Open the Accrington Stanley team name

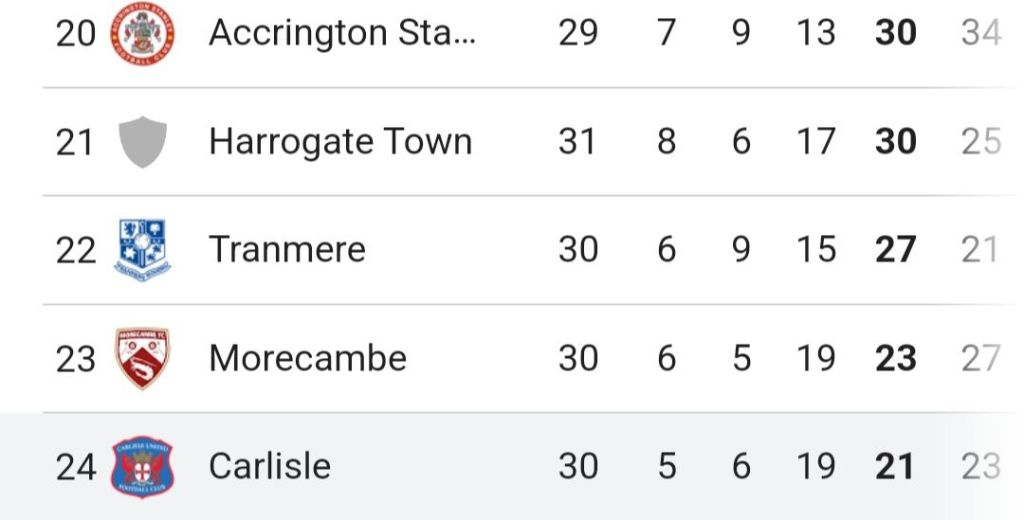pyautogui.click(x=342, y=34)
